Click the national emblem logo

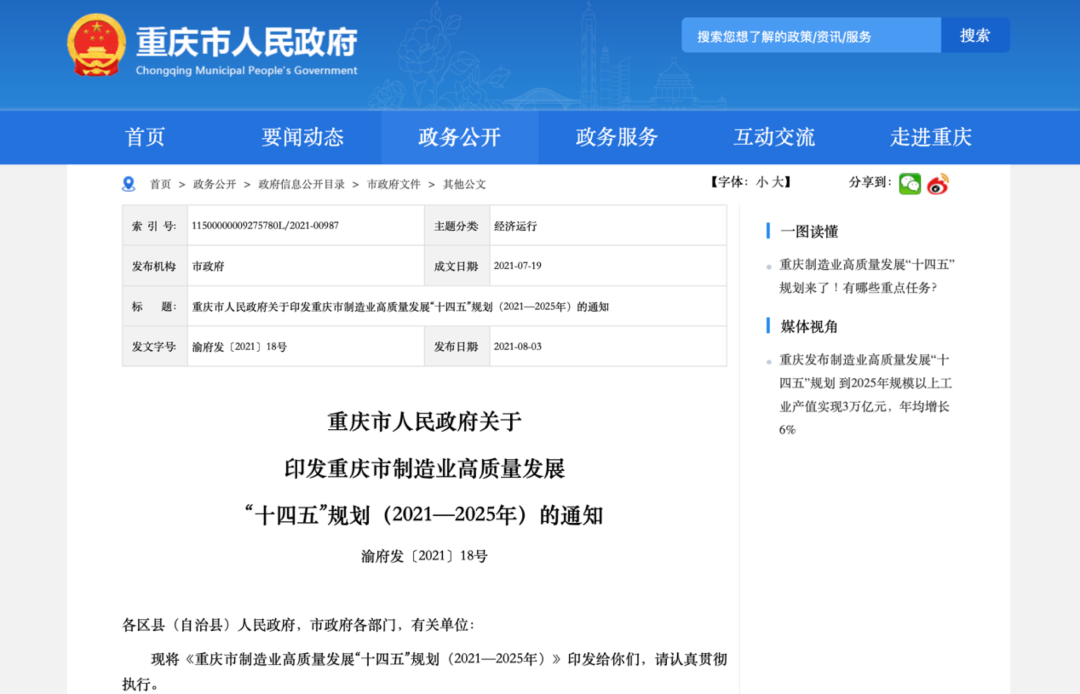pyautogui.click(x=97, y=45)
